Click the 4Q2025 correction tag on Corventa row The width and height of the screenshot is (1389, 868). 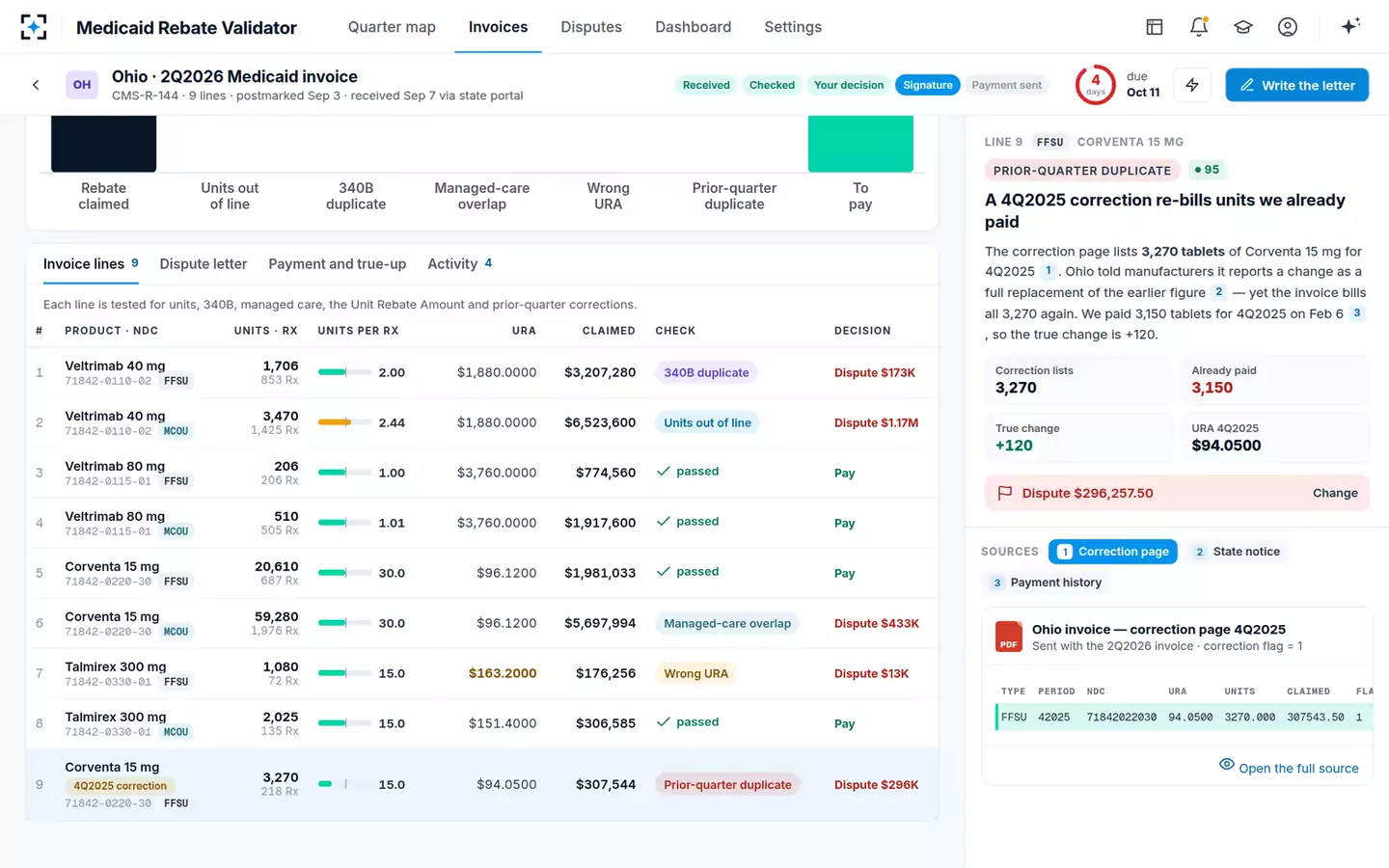click(121, 786)
